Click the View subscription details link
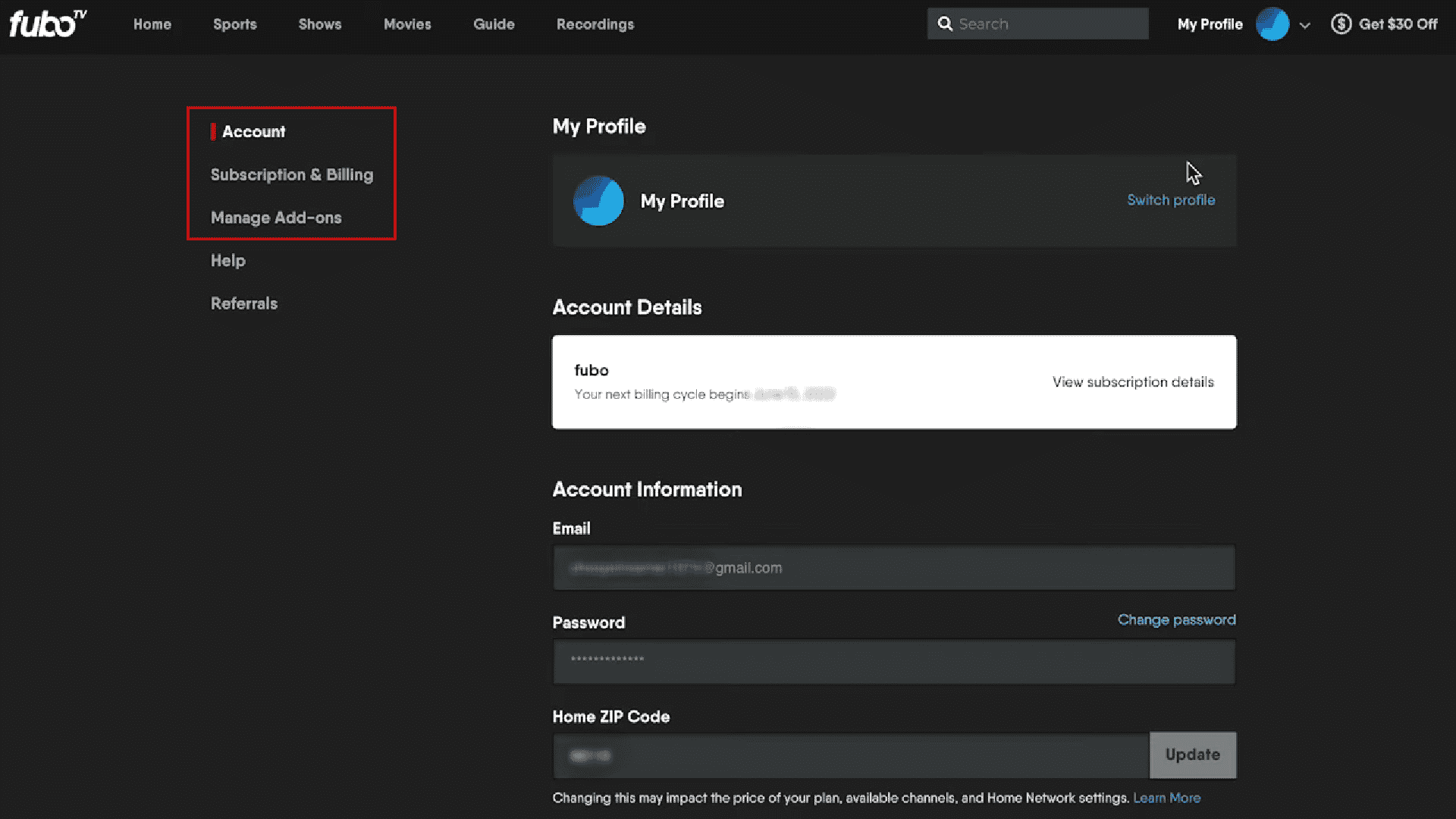The image size is (1456, 819). click(x=1133, y=381)
